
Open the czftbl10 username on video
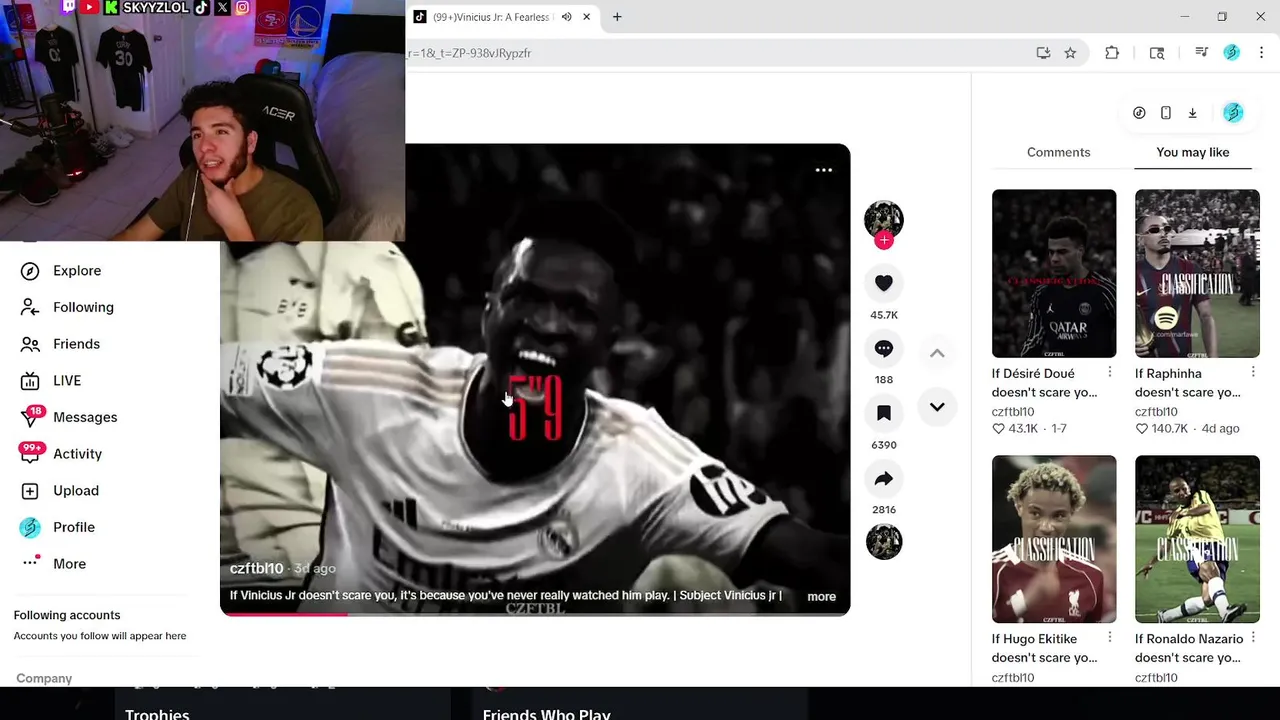click(x=256, y=568)
